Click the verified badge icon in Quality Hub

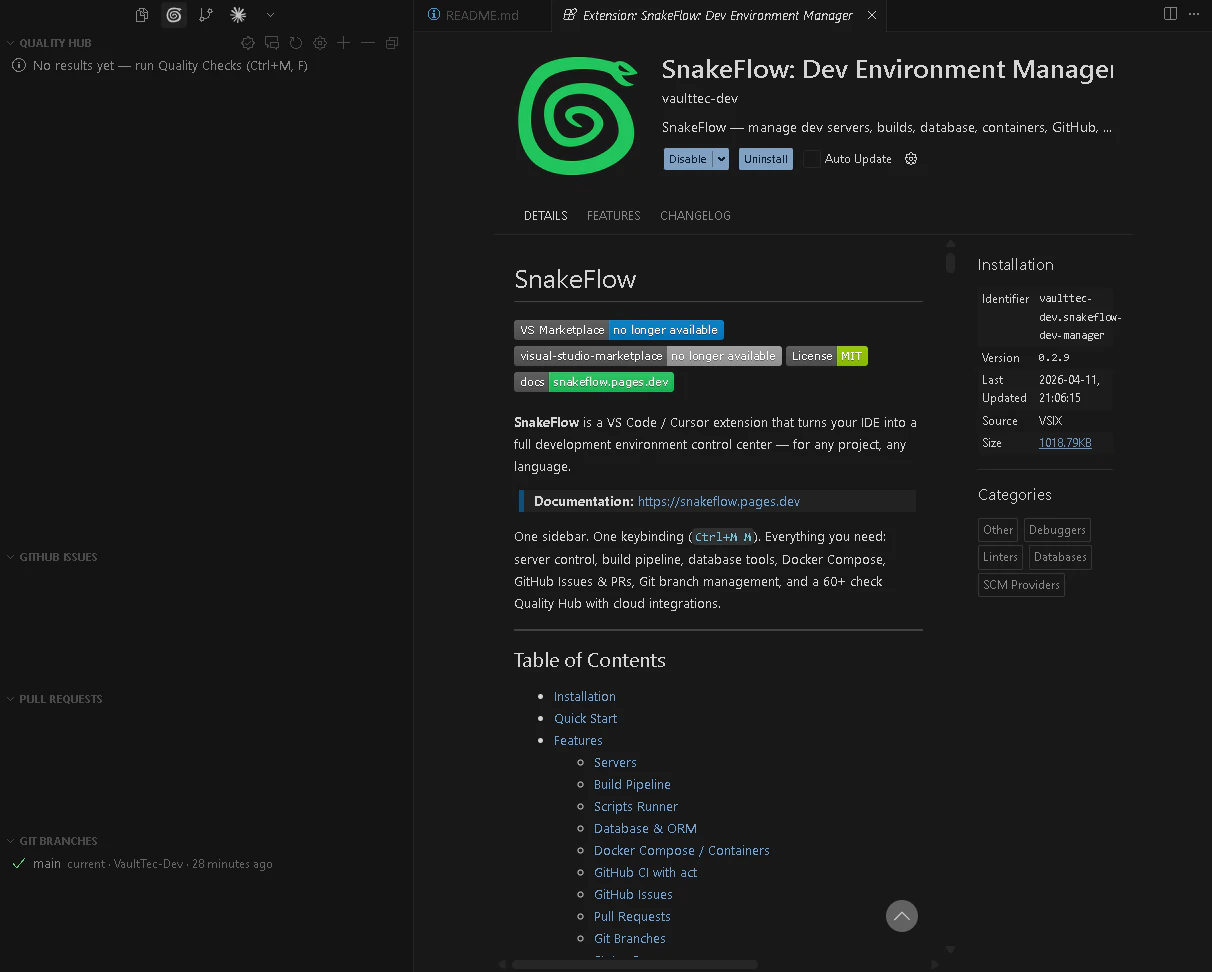coord(248,43)
